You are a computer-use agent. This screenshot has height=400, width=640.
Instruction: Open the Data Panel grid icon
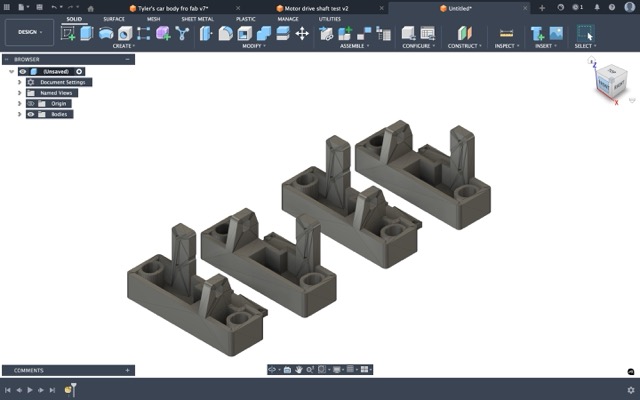click(7, 7)
